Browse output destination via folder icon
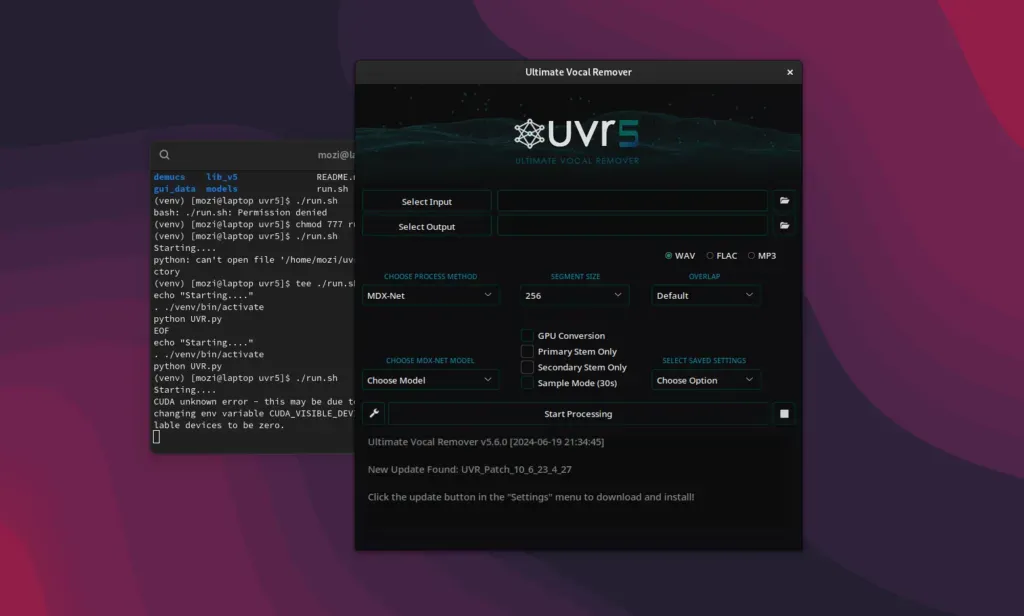This screenshot has width=1024, height=616. 784,225
